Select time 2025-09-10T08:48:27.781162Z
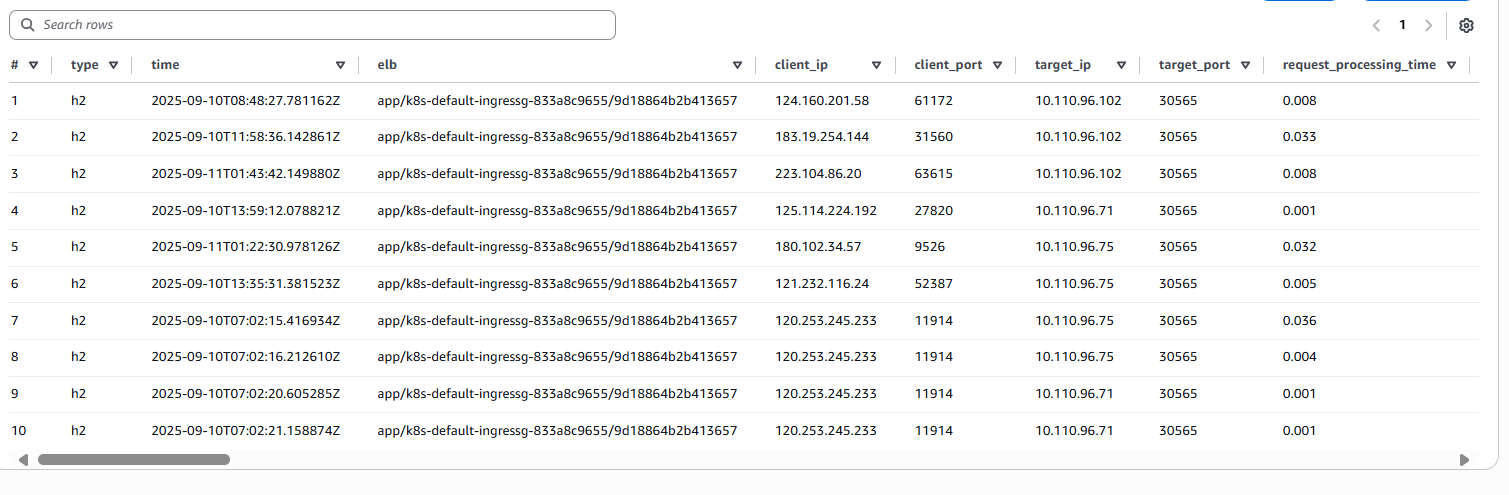 246,101
